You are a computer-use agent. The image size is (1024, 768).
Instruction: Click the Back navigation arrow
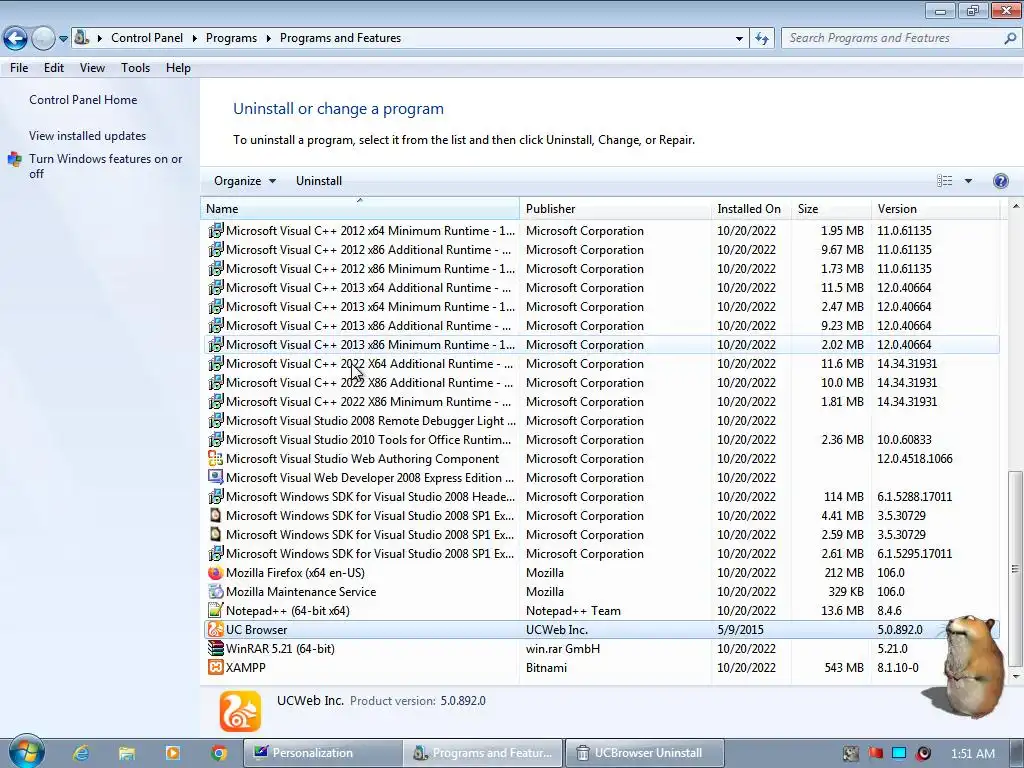(16, 38)
